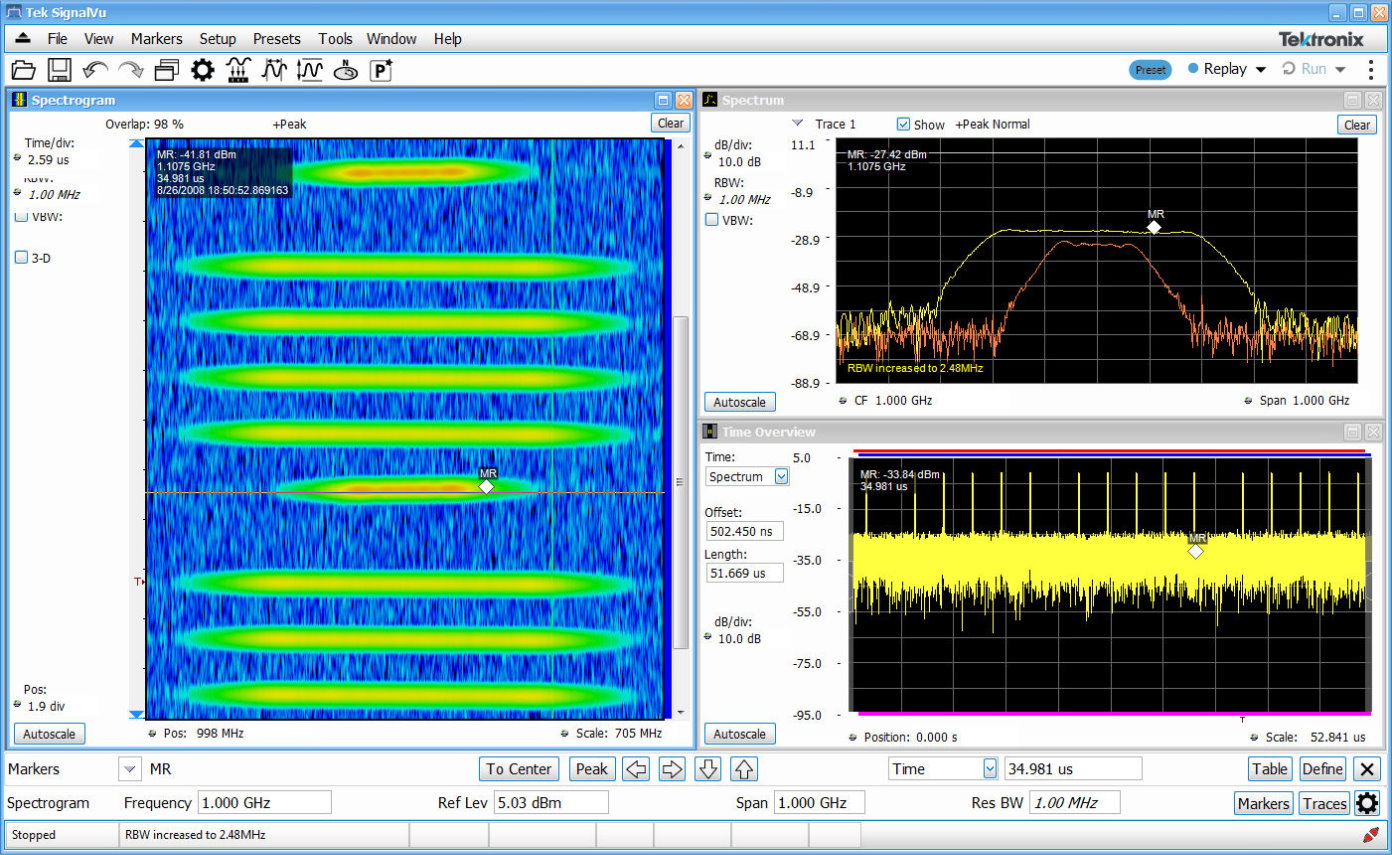Expand the Trace 1 chevron

[799, 124]
